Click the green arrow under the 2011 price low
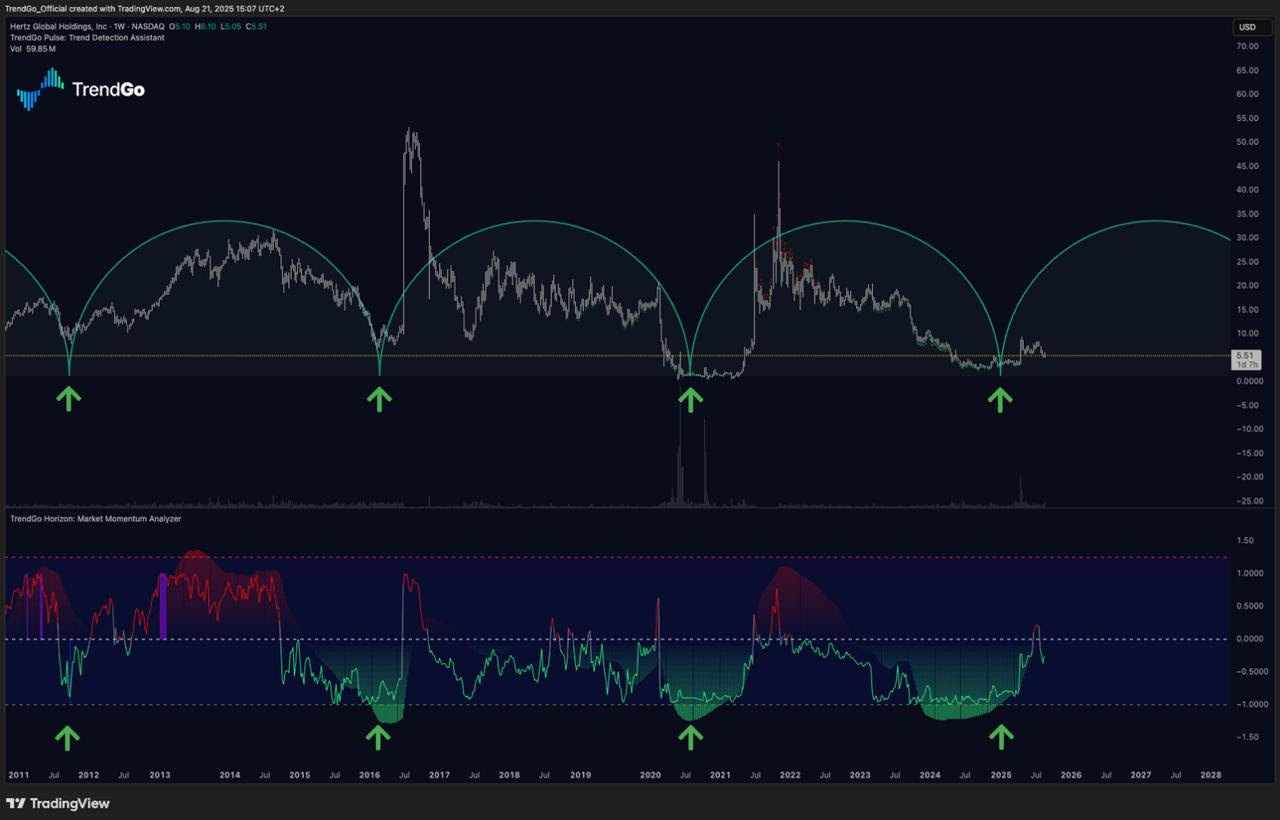1280x820 pixels. click(68, 399)
